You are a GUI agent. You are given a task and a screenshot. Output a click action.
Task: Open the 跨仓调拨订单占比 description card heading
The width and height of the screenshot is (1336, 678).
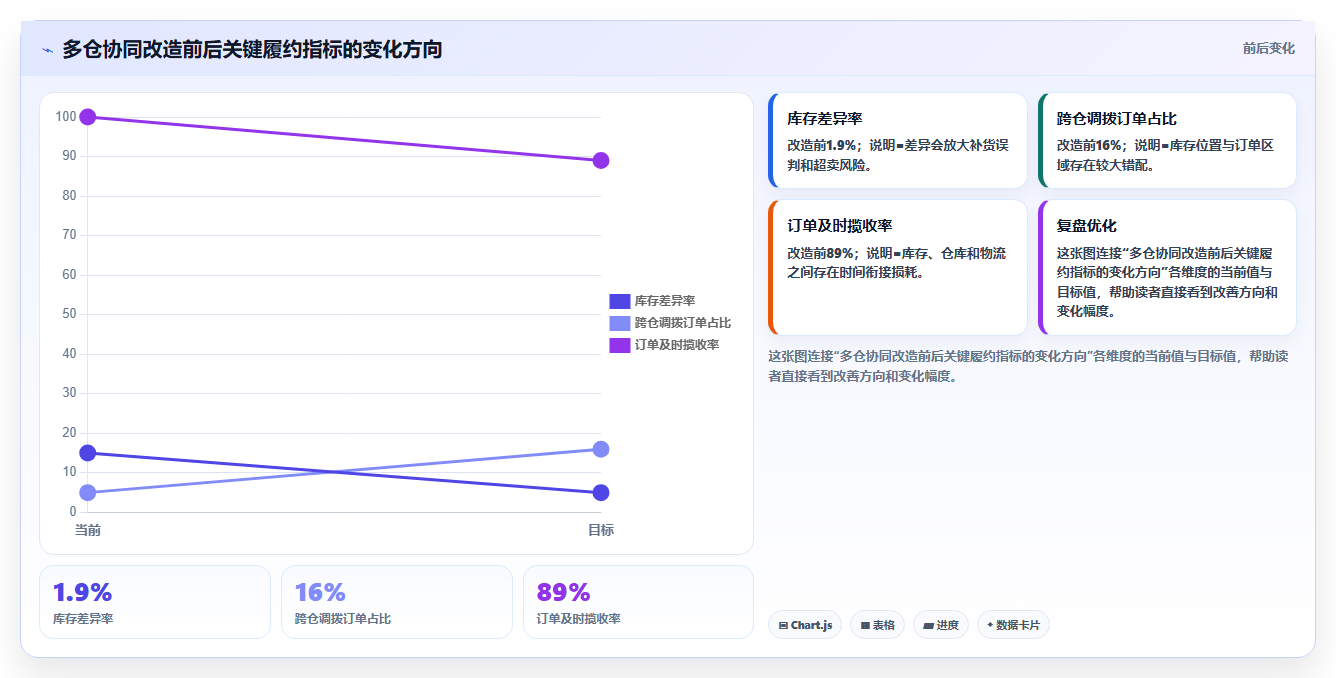1117,118
